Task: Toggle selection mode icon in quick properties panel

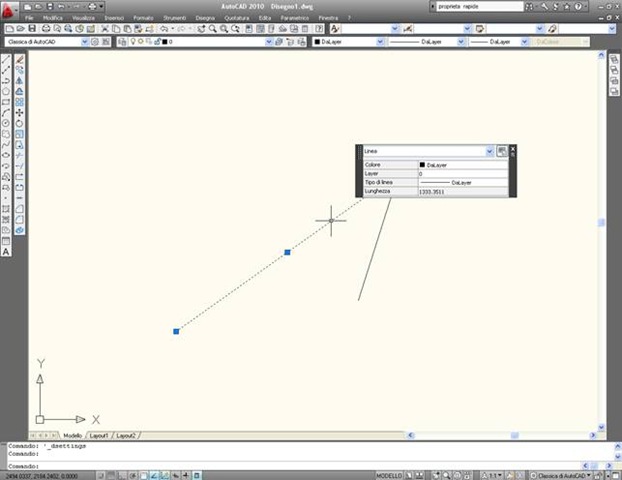Action: coord(502,151)
